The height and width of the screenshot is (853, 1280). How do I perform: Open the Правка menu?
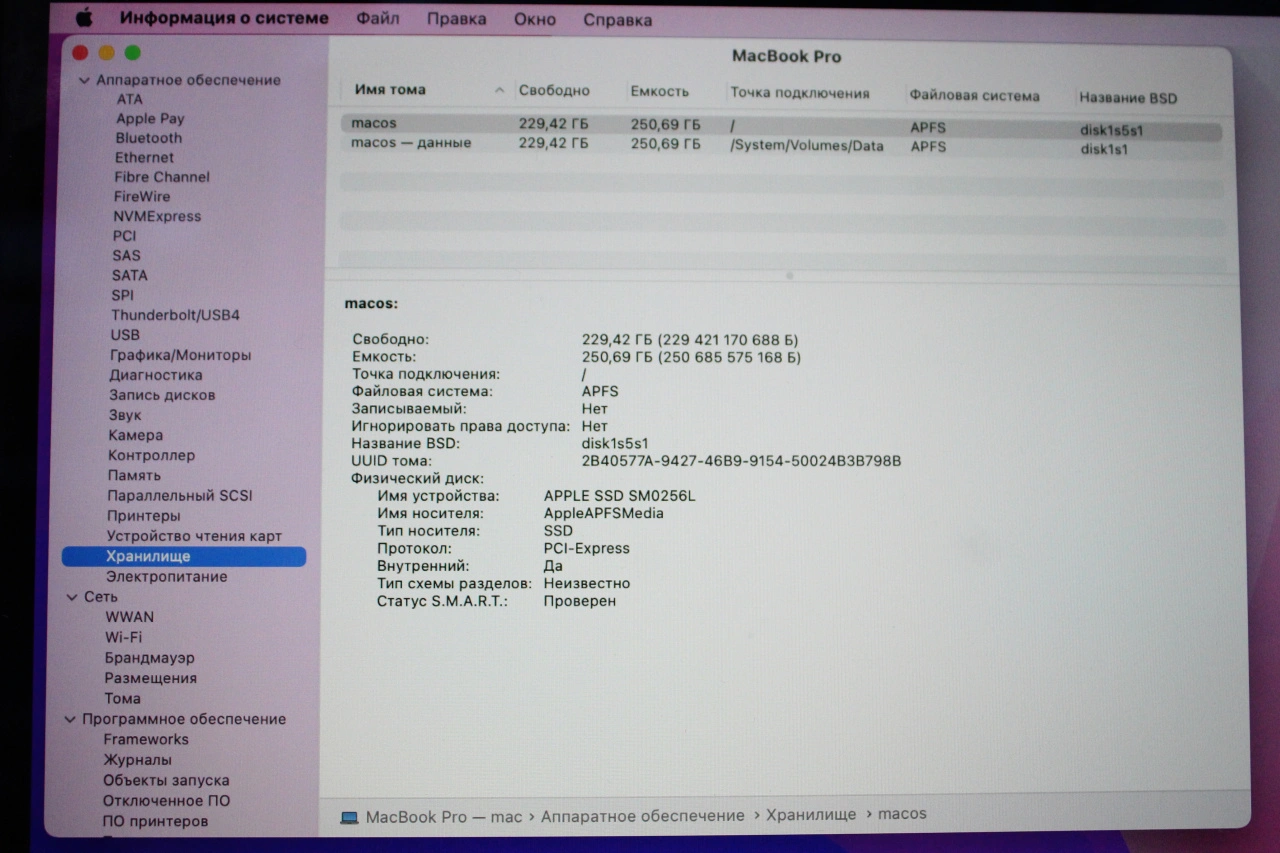pos(456,19)
